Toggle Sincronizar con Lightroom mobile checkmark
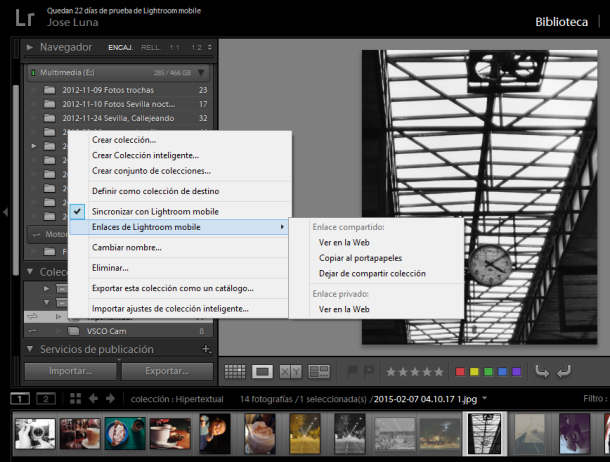 coord(77,211)
